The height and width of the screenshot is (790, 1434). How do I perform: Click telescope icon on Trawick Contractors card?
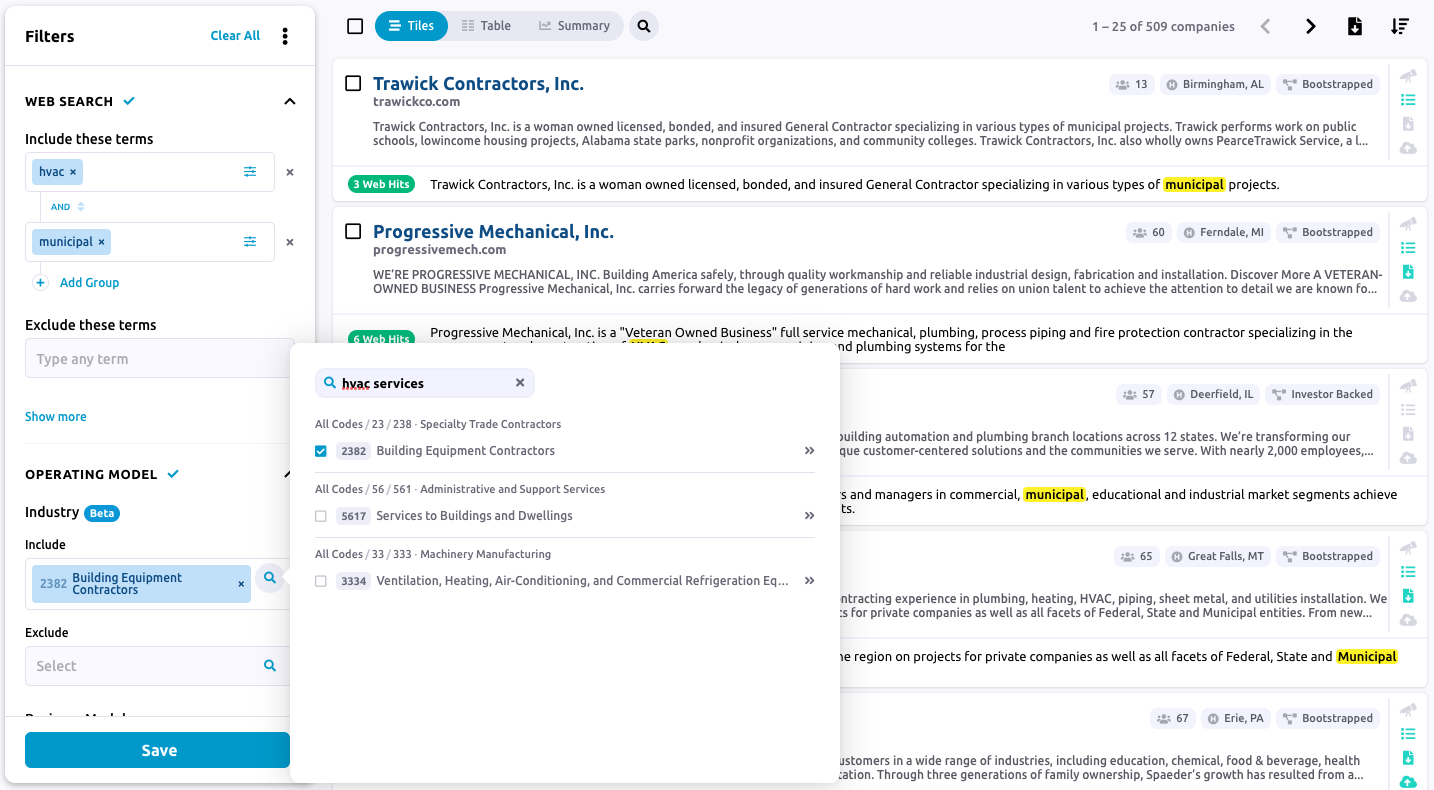click(1408, 76)
